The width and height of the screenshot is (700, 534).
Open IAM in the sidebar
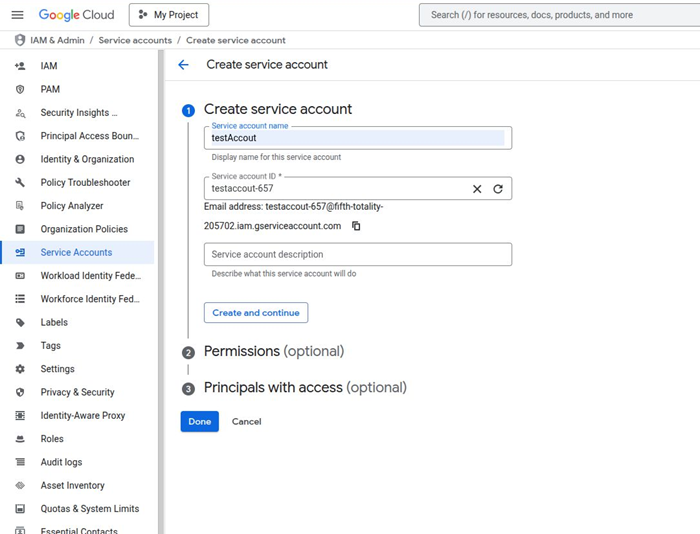(x=48, y=66)
